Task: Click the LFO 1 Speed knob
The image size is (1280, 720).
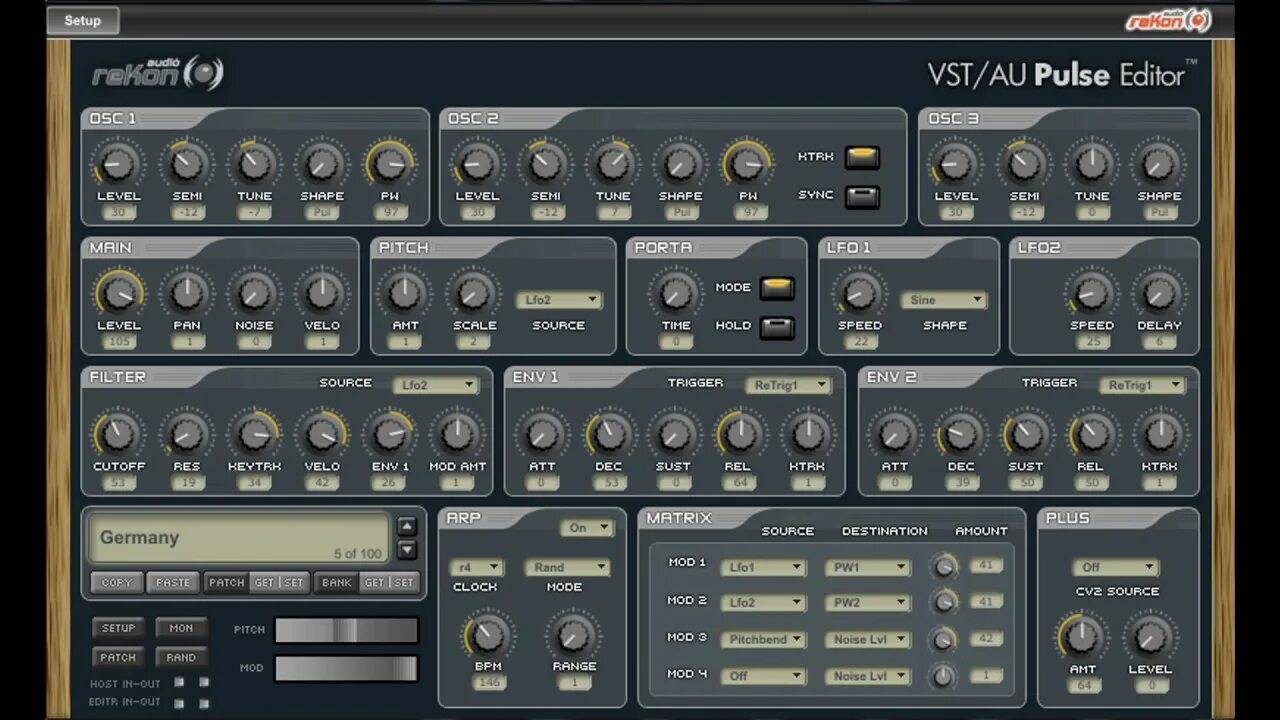Action: pos(859,293)
